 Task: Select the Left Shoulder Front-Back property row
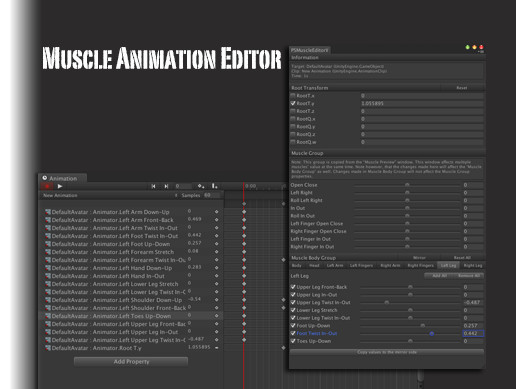tap(131, 308)
